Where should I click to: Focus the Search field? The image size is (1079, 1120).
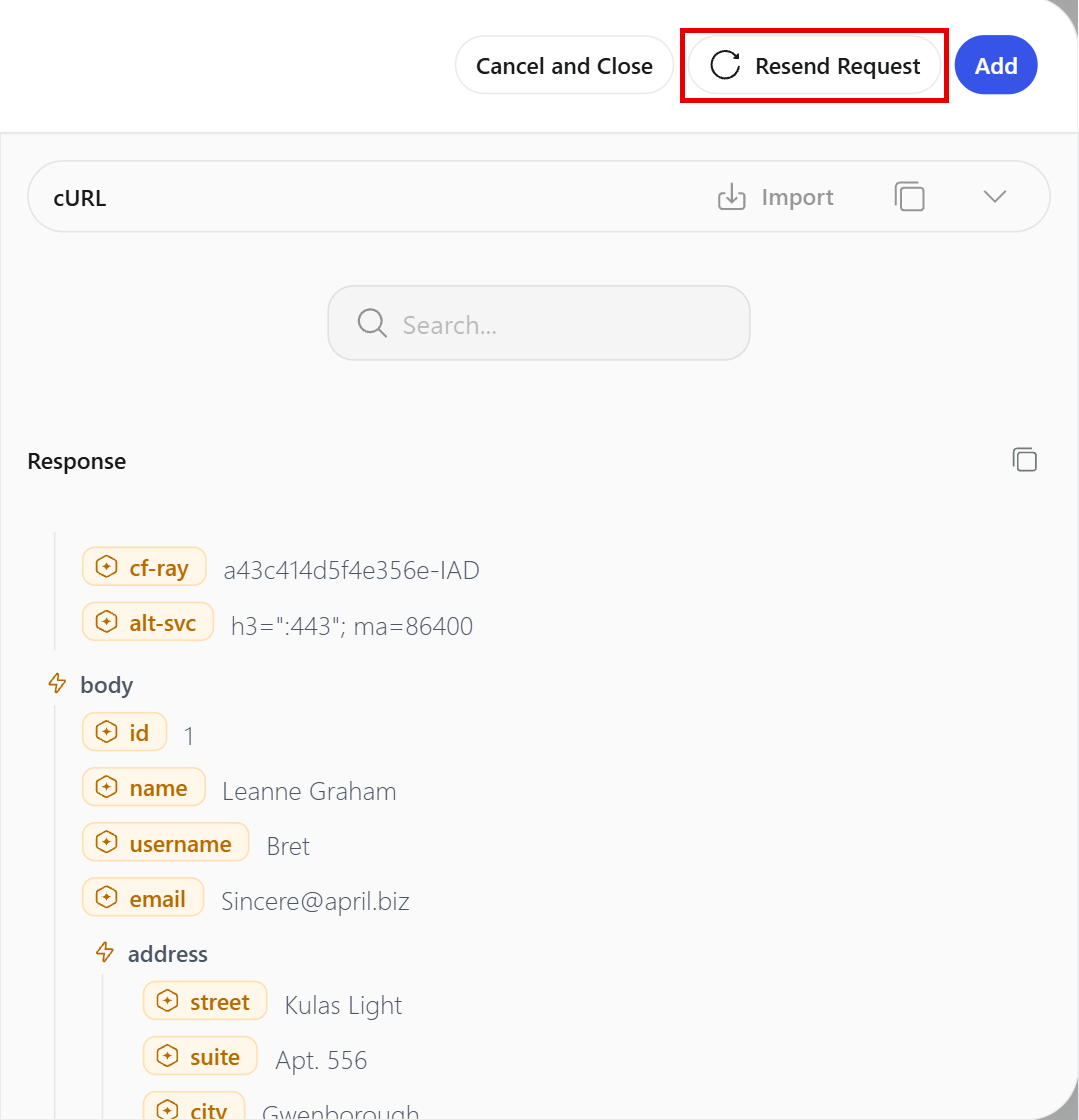point(538,324)
